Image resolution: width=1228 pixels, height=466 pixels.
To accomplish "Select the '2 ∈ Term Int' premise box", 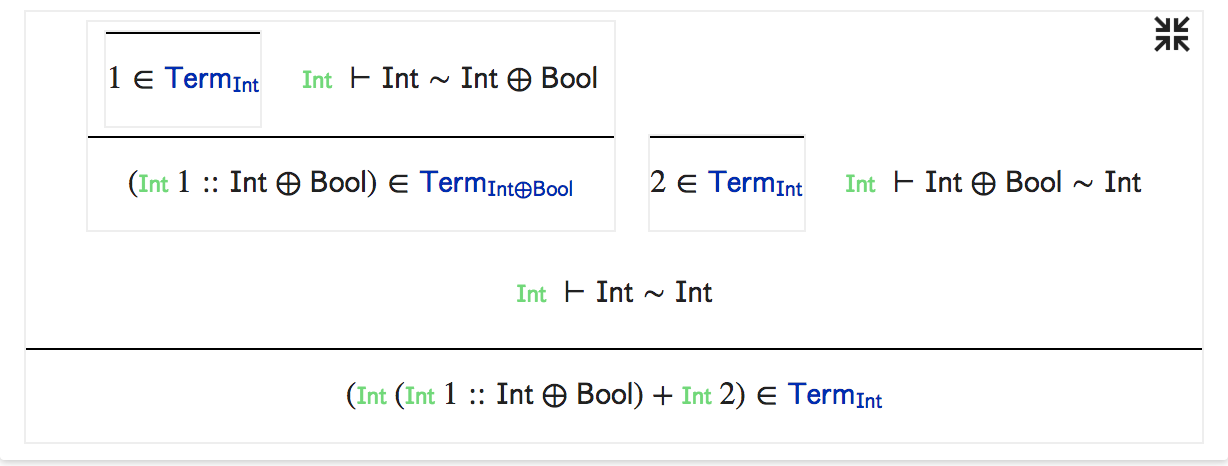I will pyautogui.click(x=727, y=183).
